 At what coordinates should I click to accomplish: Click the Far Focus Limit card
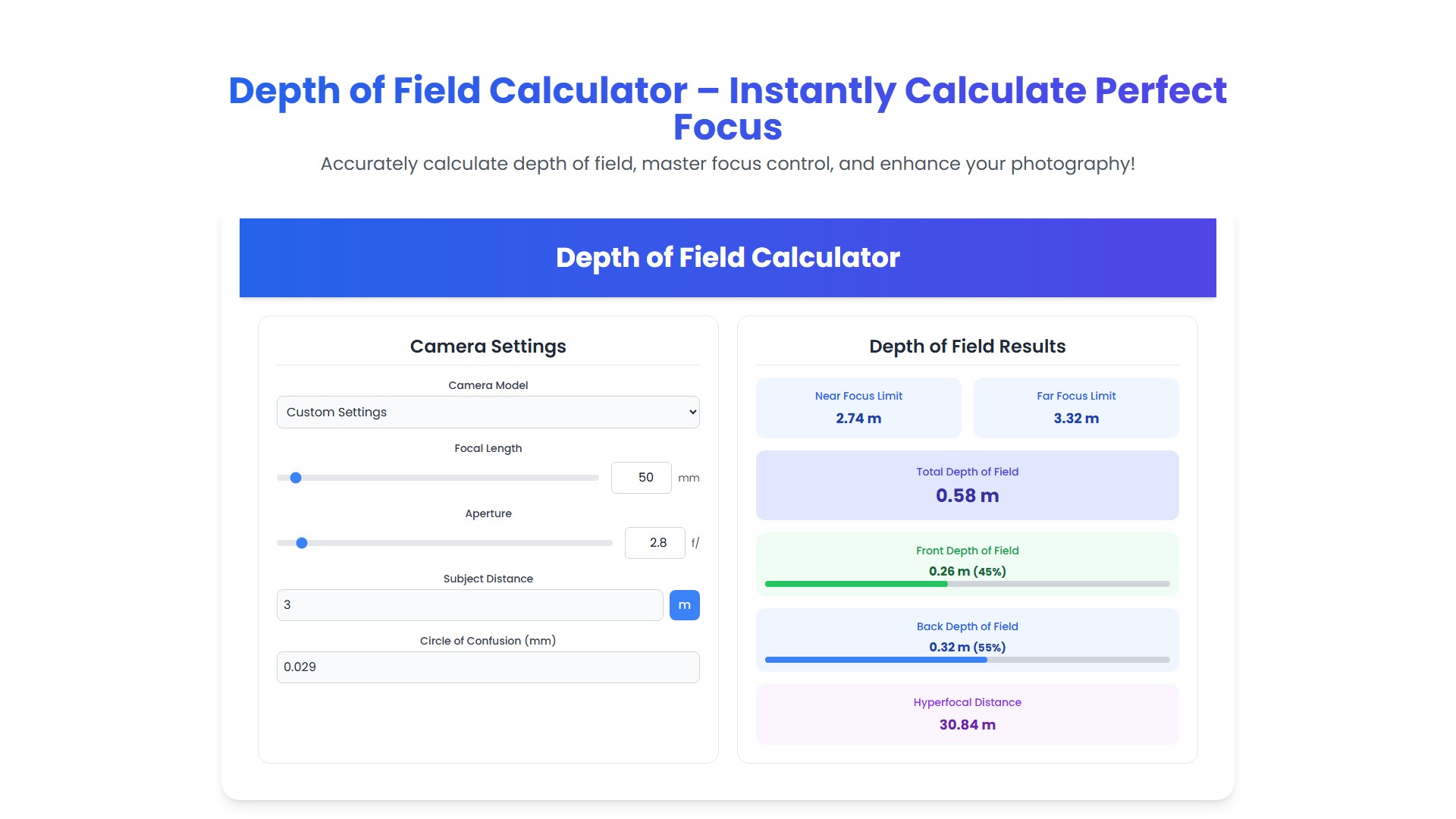pyautogui.click(x=1076, y=408)
